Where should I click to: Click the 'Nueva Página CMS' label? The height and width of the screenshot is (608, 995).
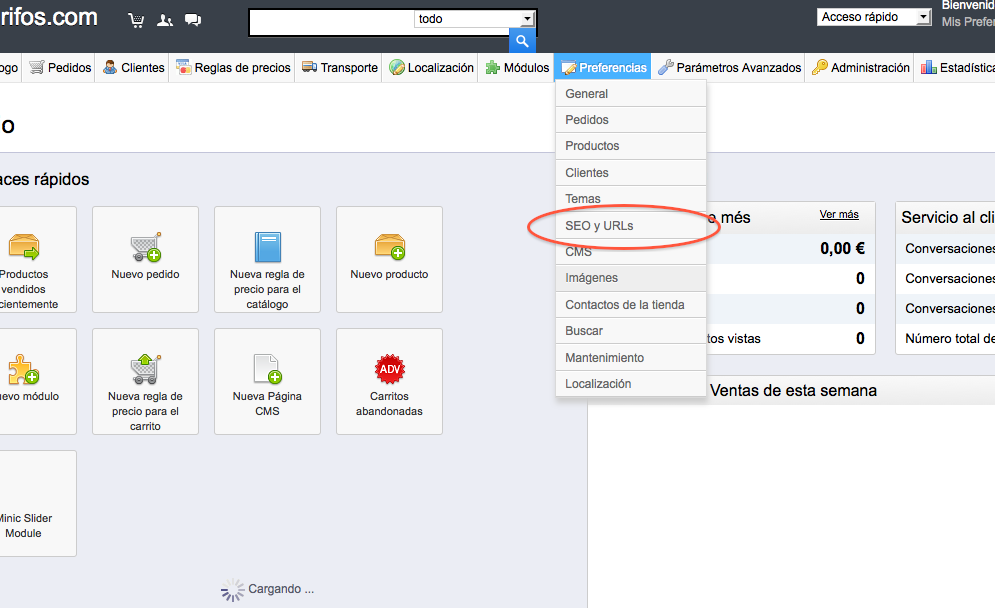point(267,404)
